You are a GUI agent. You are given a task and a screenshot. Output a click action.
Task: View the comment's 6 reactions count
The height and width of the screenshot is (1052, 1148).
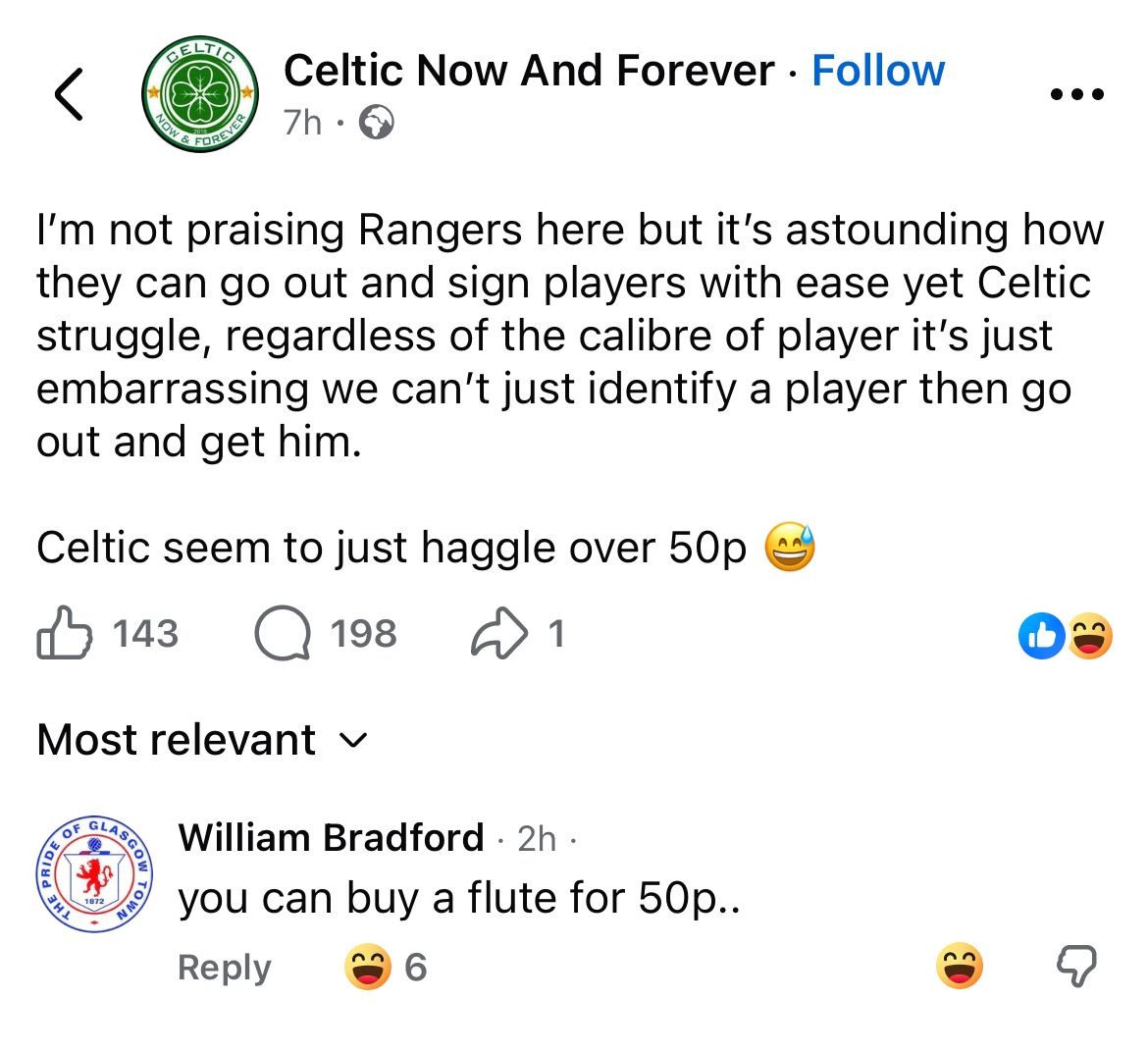pyautogui.click(x=415, y=968)
